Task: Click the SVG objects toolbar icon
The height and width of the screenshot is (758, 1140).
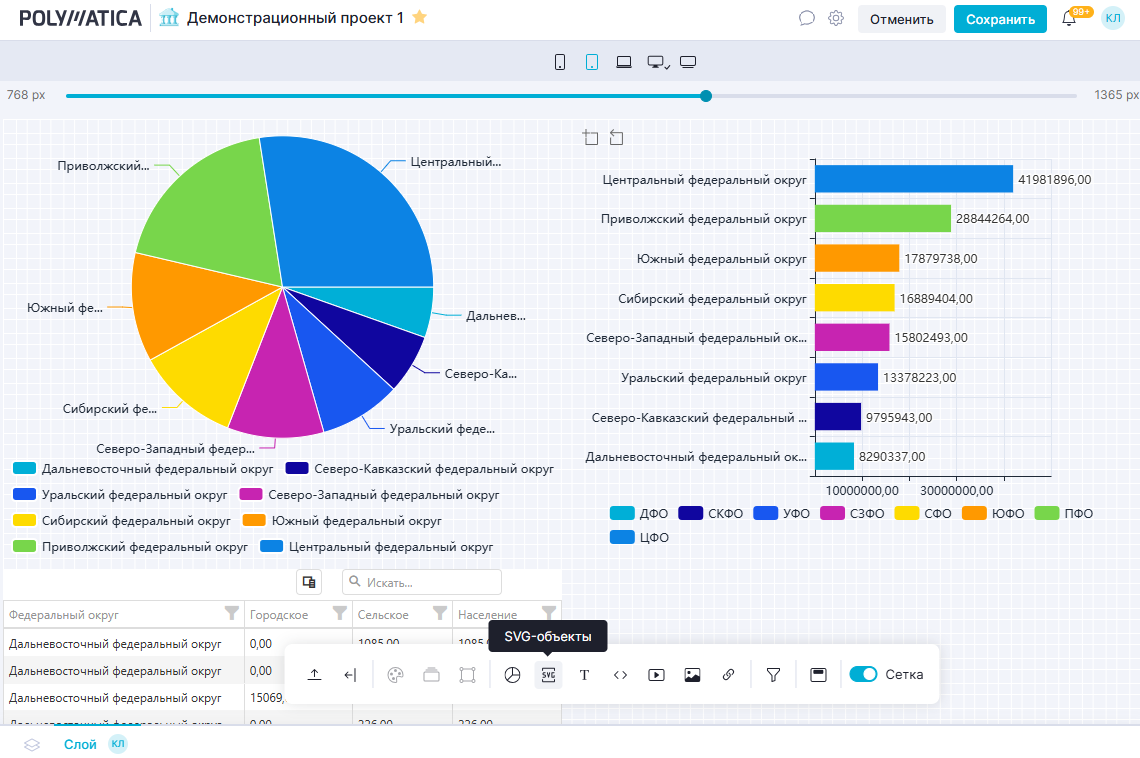Action: 548,675
